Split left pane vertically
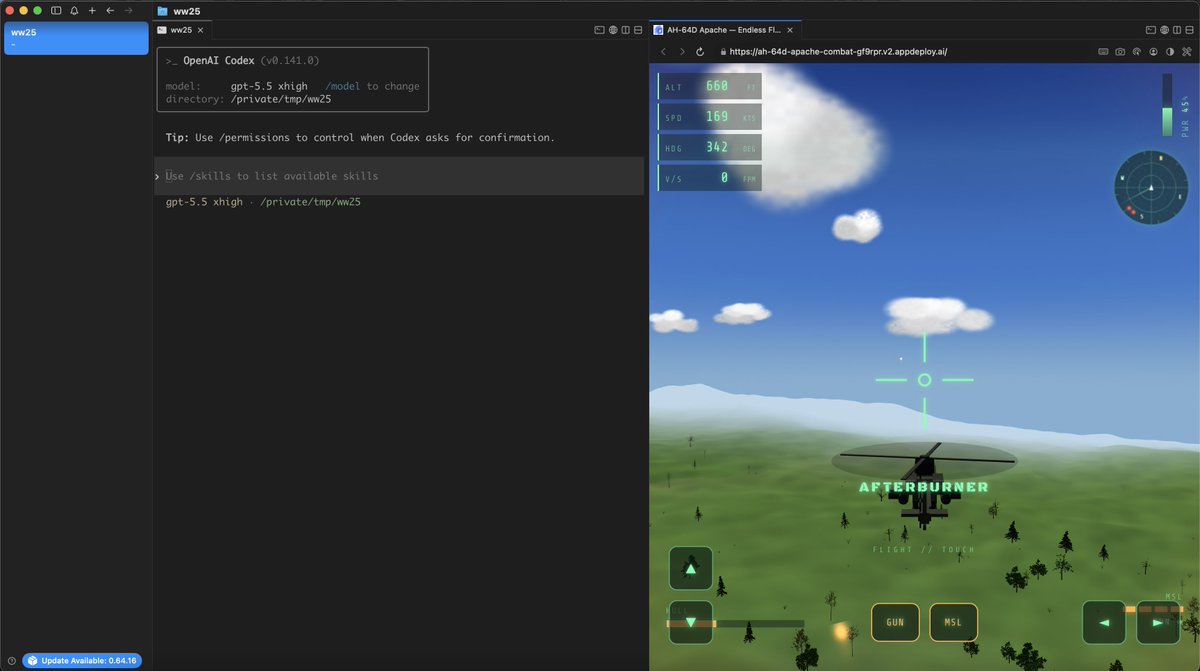Screen dimensions: 1200x671 [x=625, y=30]
